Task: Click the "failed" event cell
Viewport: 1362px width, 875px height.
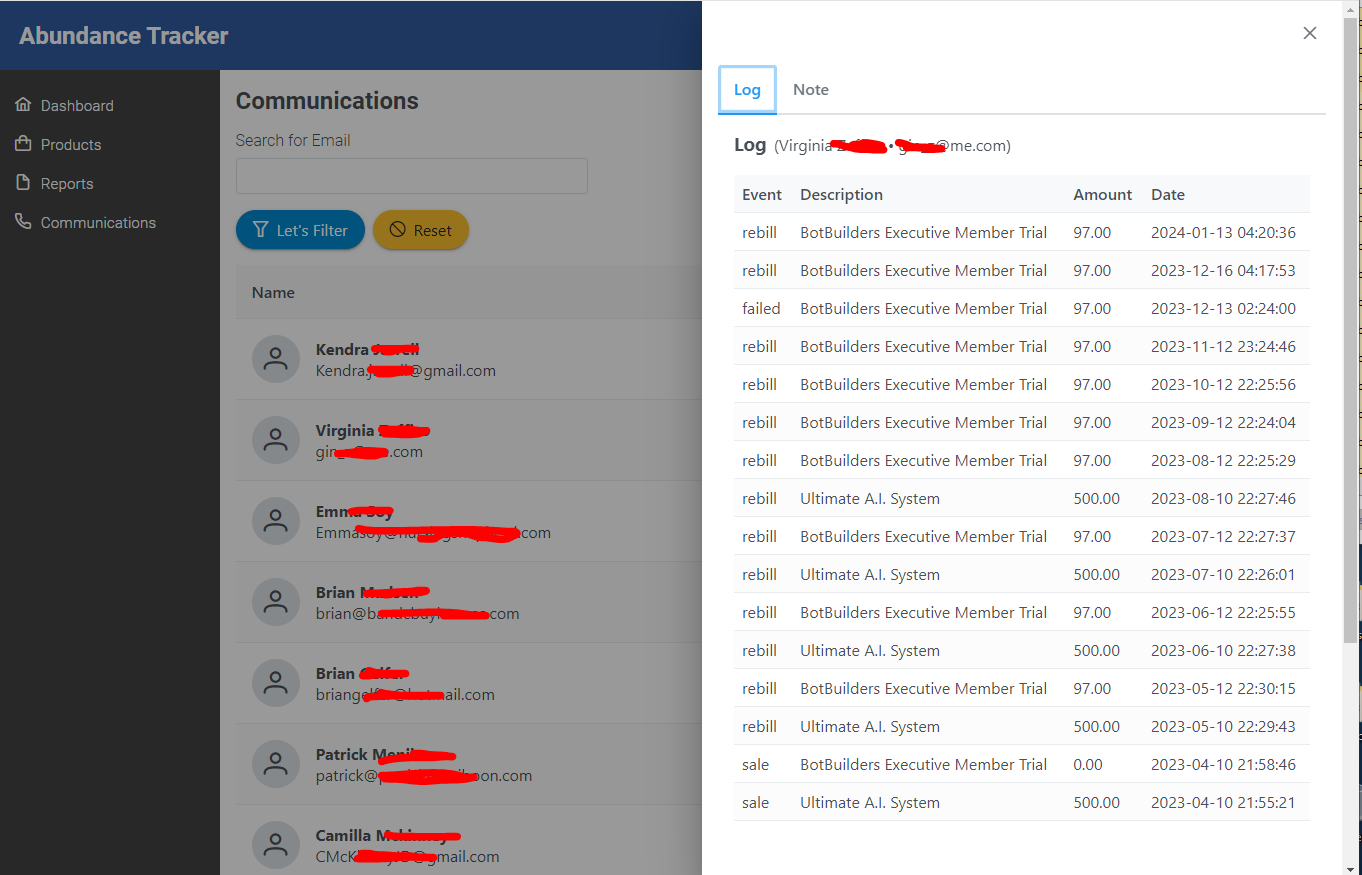Action: (761, 309)
